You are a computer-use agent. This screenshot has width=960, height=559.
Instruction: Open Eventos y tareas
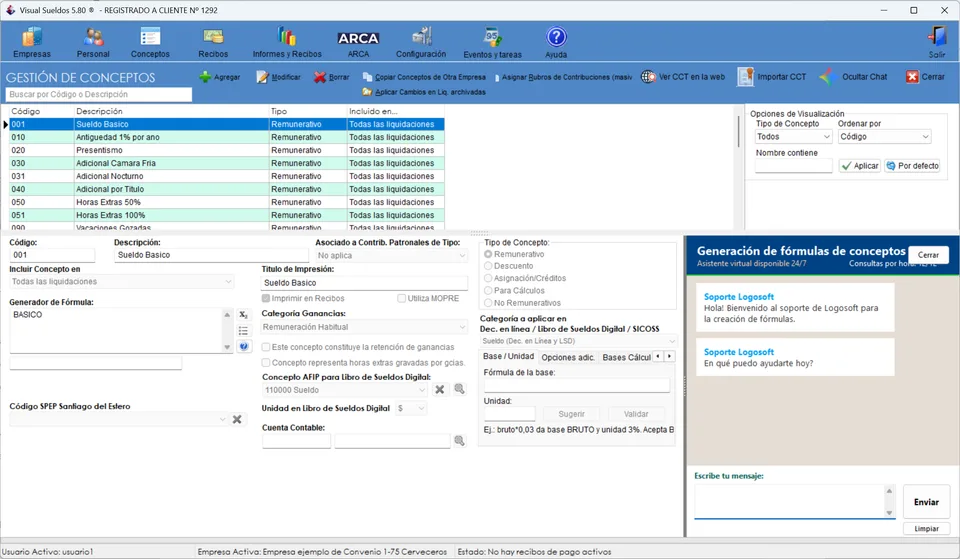pos(492,42)
